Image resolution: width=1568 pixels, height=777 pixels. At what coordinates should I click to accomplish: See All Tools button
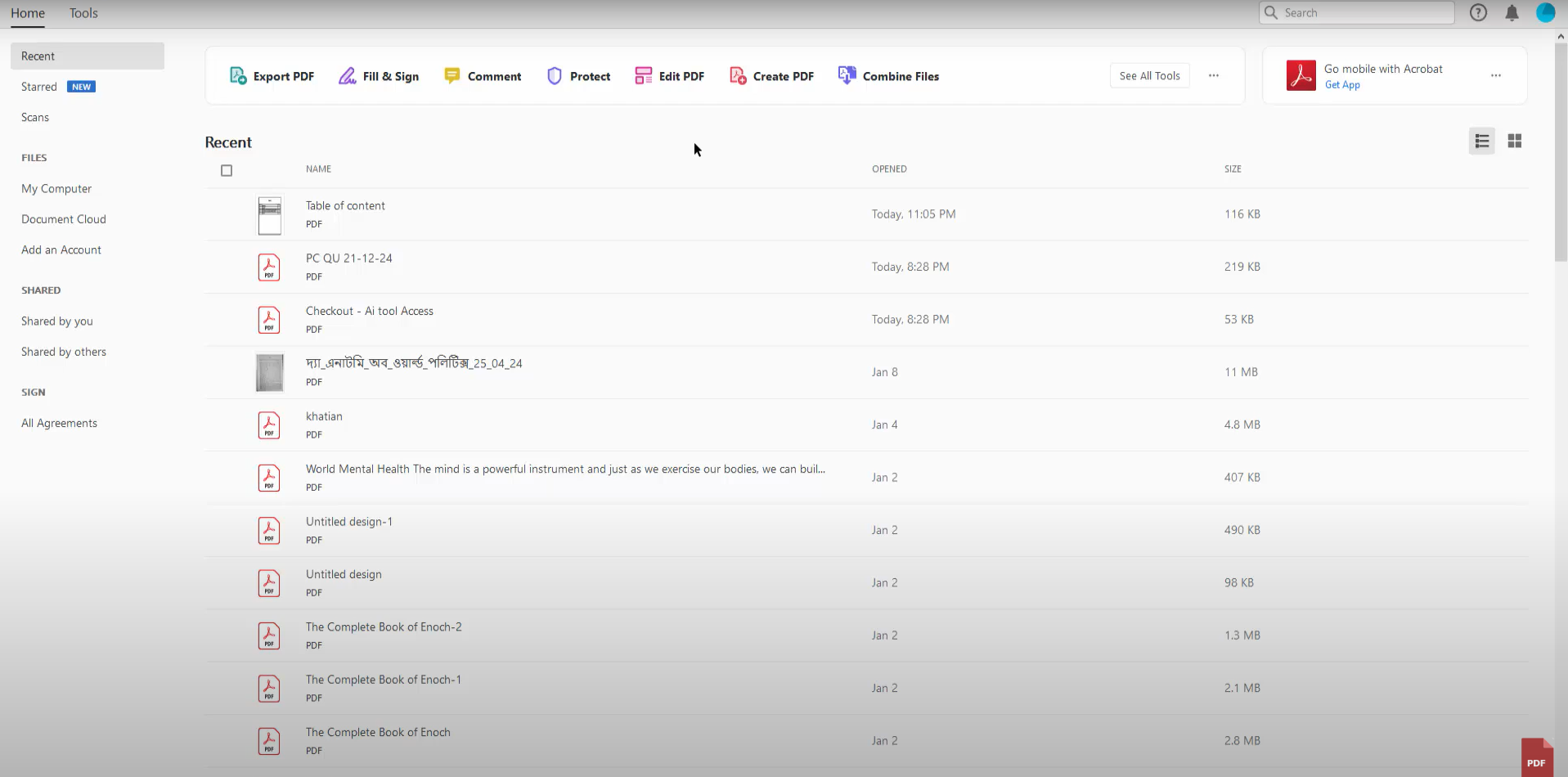[x=1148, y=75]
